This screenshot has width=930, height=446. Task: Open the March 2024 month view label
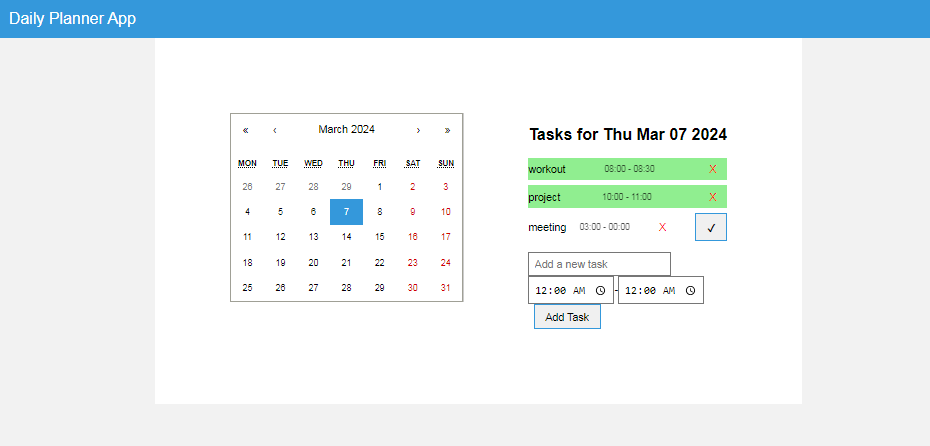pos(346,129)
